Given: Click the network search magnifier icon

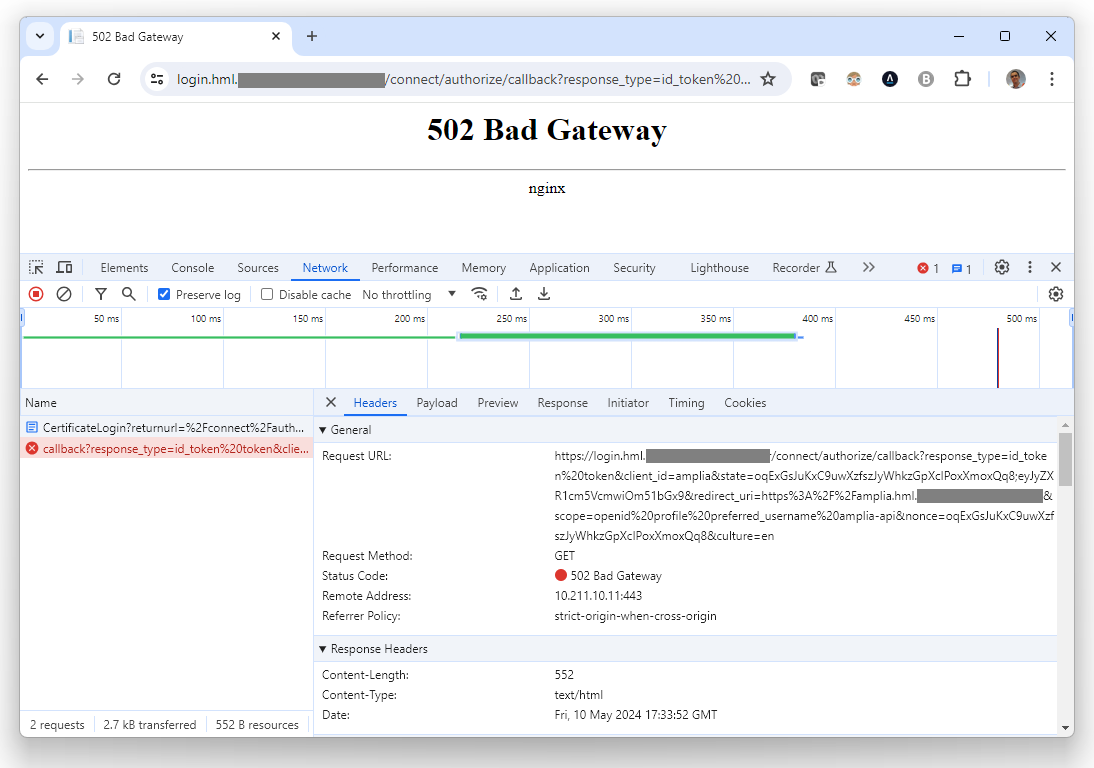Looking at the screenshot, I should pyautogui.click(x=129, y=294).
